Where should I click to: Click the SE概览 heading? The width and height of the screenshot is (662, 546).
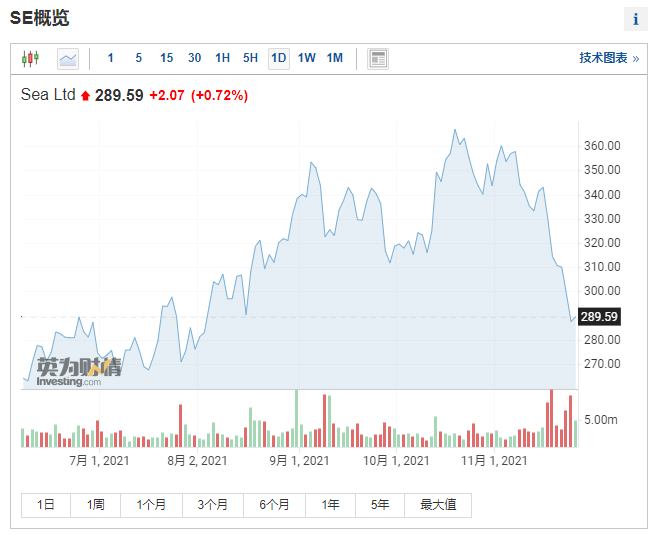click(x=39, y=18)
